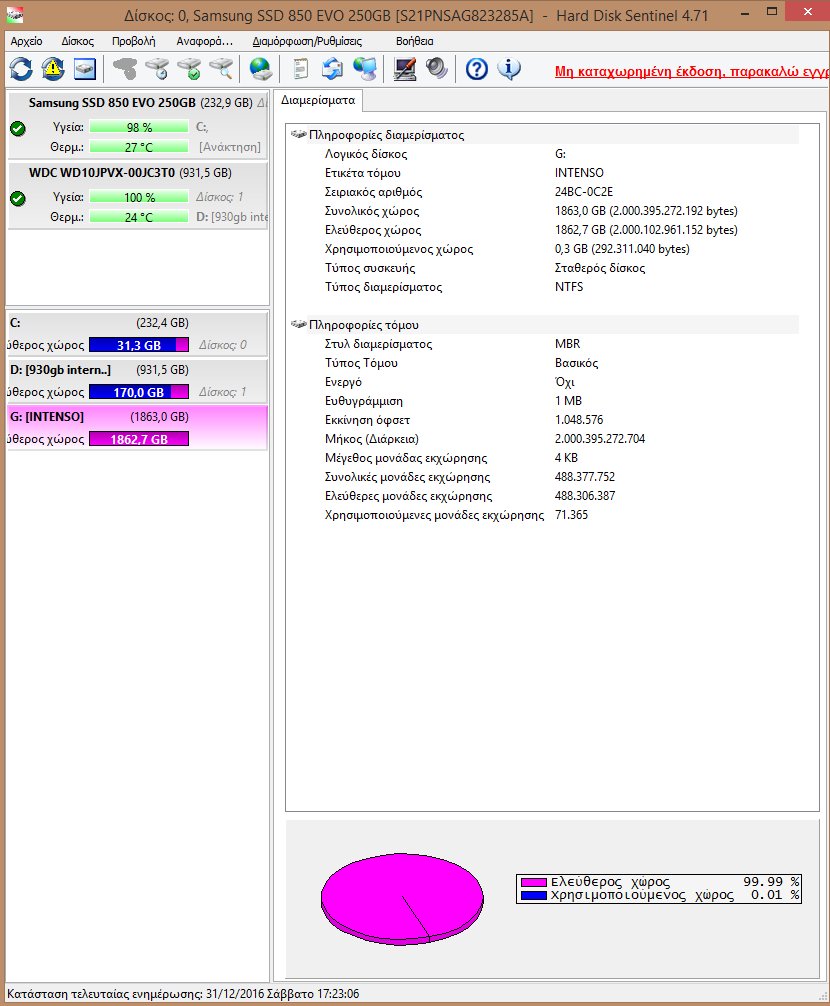Select the Samsung SSD 850 EVO 250GB disk
Screen dimensions: 830x1006
tap(138, 125)
